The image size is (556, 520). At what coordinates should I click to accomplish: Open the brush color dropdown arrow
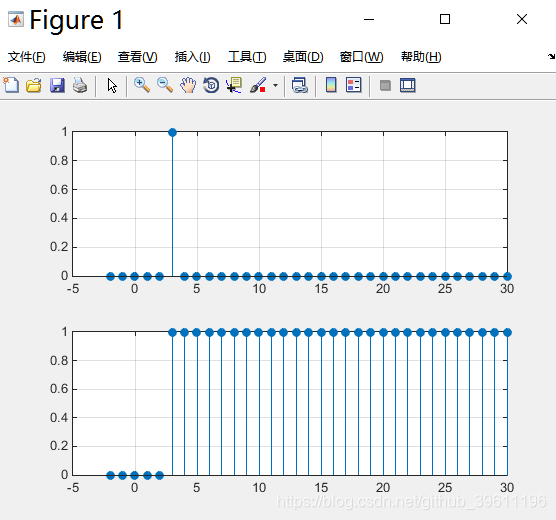(x=275, y=85)
